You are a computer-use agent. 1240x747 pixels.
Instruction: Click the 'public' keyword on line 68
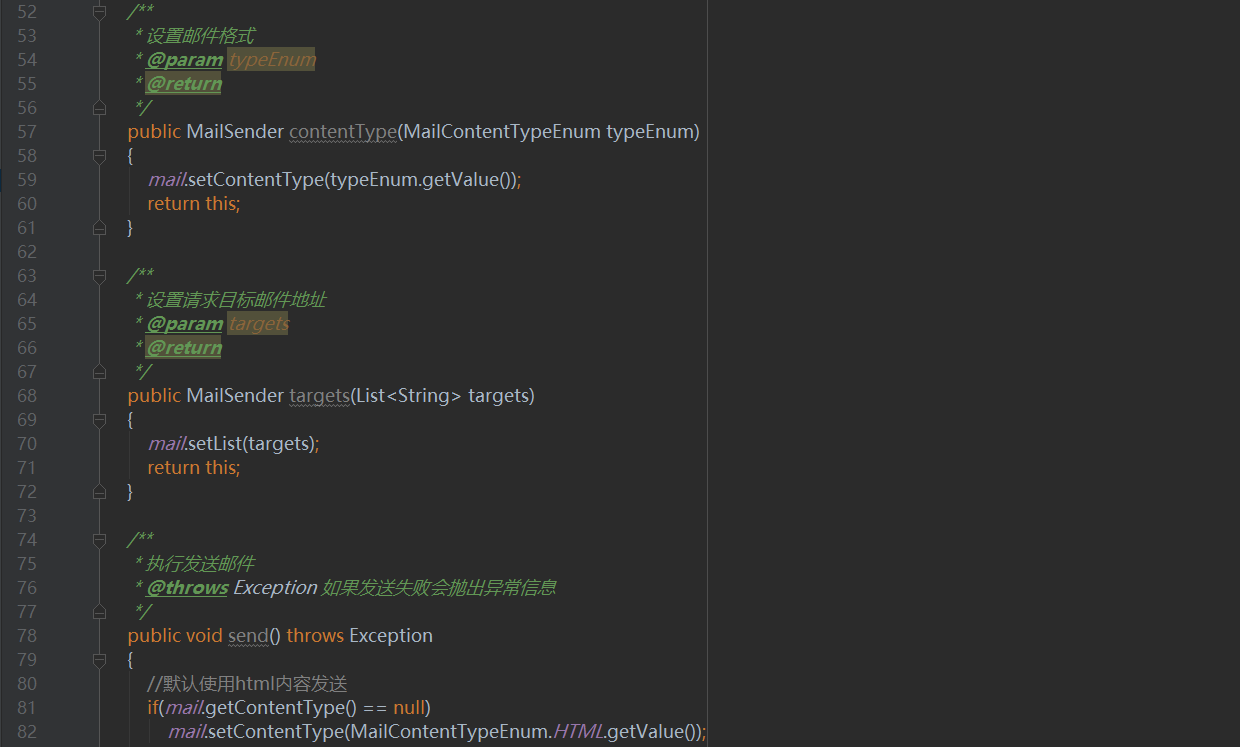tap(154, 396)
